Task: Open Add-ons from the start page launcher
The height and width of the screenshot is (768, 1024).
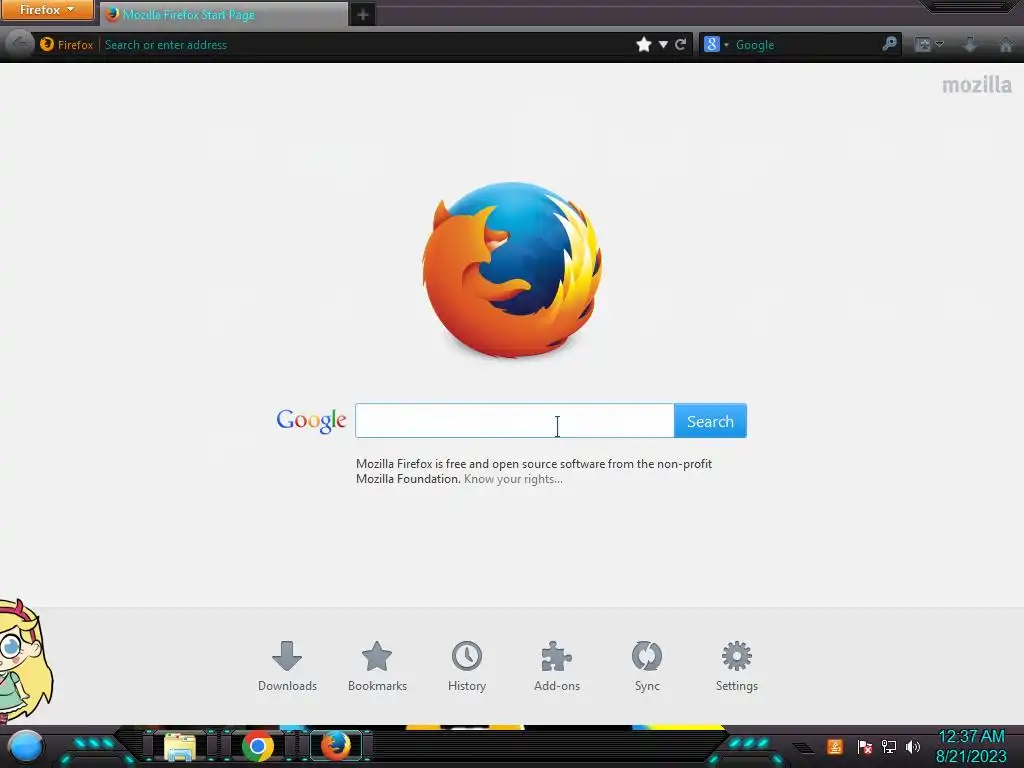Action: (x=557, y=666)
